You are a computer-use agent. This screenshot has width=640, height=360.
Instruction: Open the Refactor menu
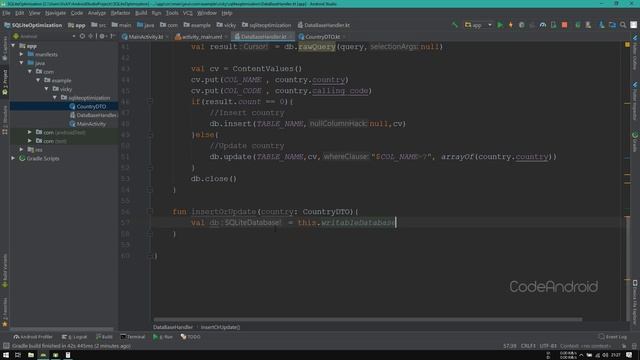pyautogui.click(x=120, y=13)
